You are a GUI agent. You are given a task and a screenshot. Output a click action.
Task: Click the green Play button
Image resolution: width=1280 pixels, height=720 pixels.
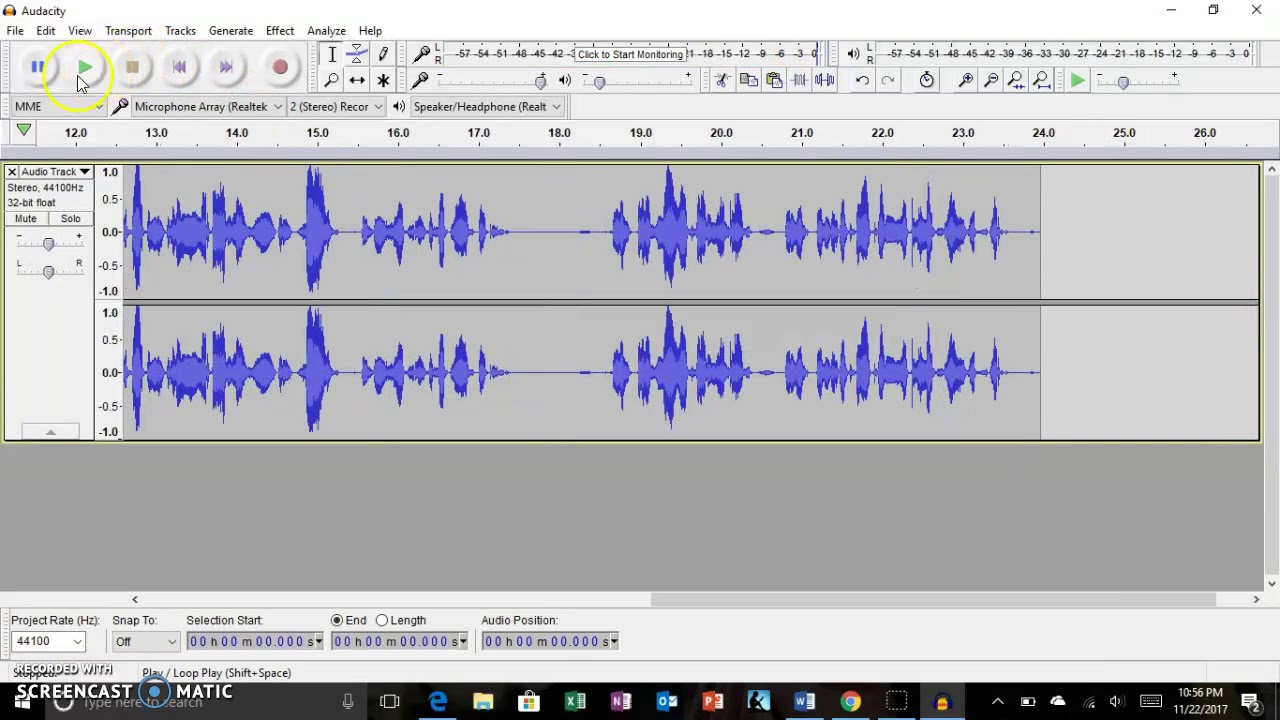(x=85, y=67)
